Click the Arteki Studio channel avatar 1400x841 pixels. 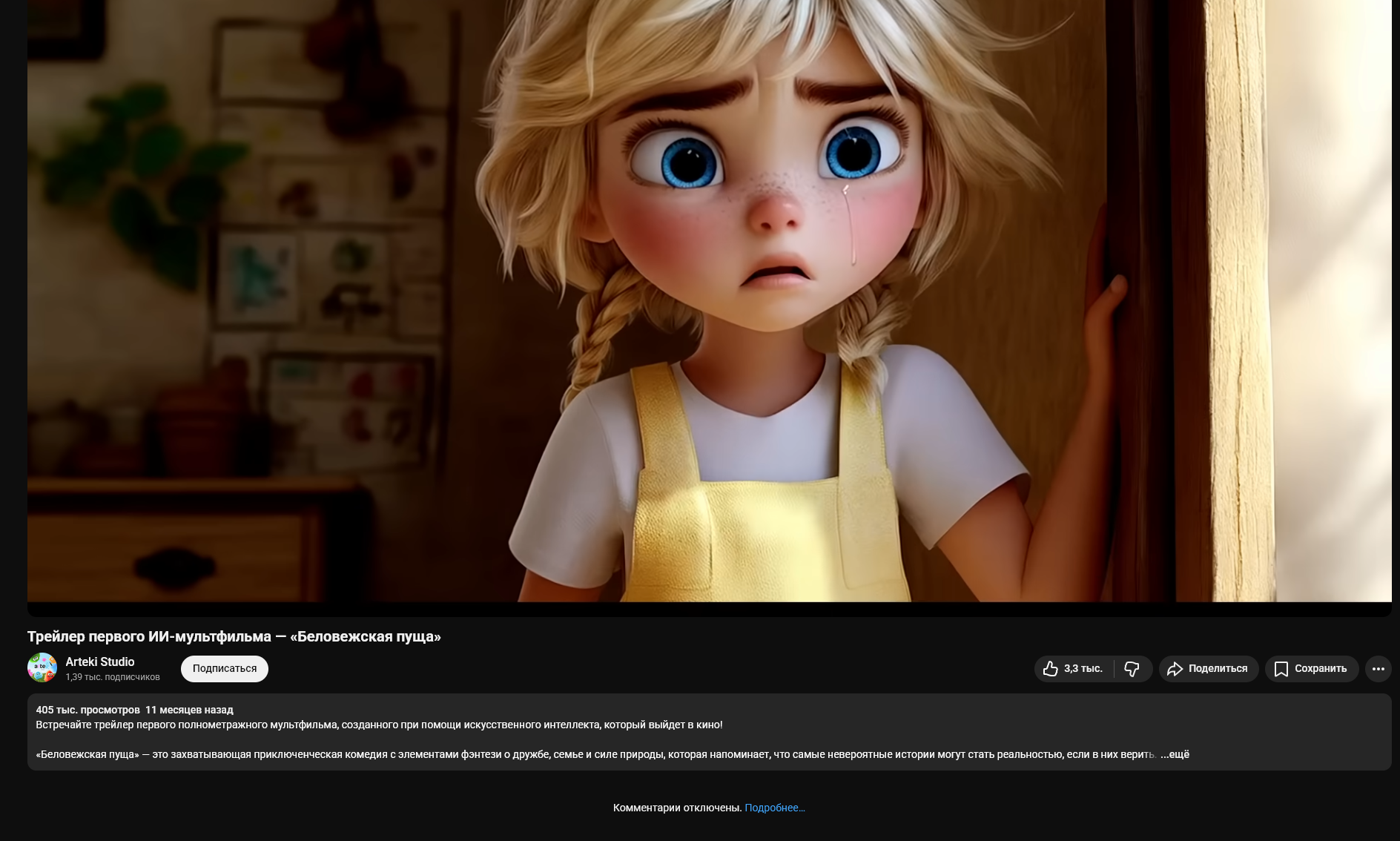tap(42, 667)
